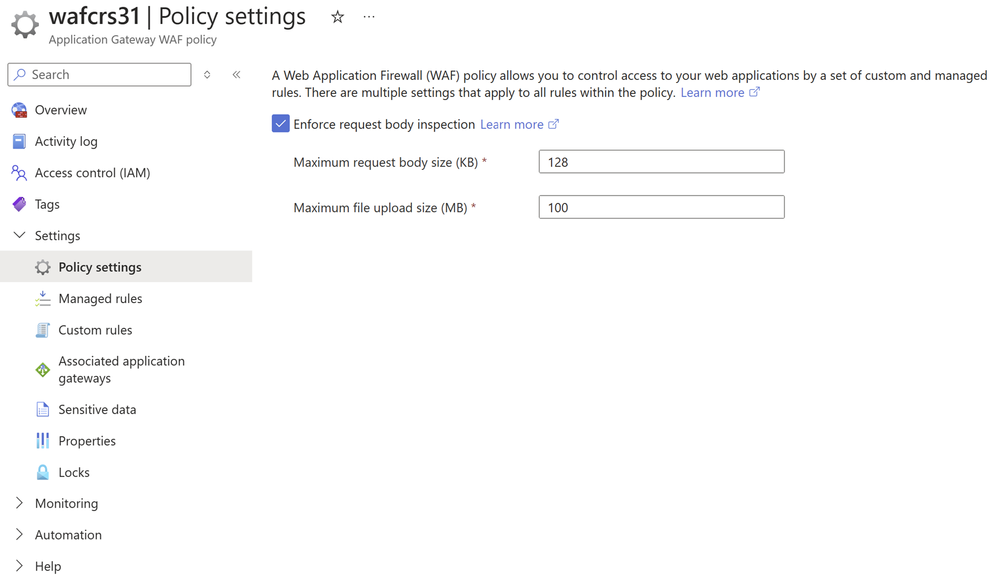999x579 pixels.
Task: Open the Properties menu item
Action: 87,441
